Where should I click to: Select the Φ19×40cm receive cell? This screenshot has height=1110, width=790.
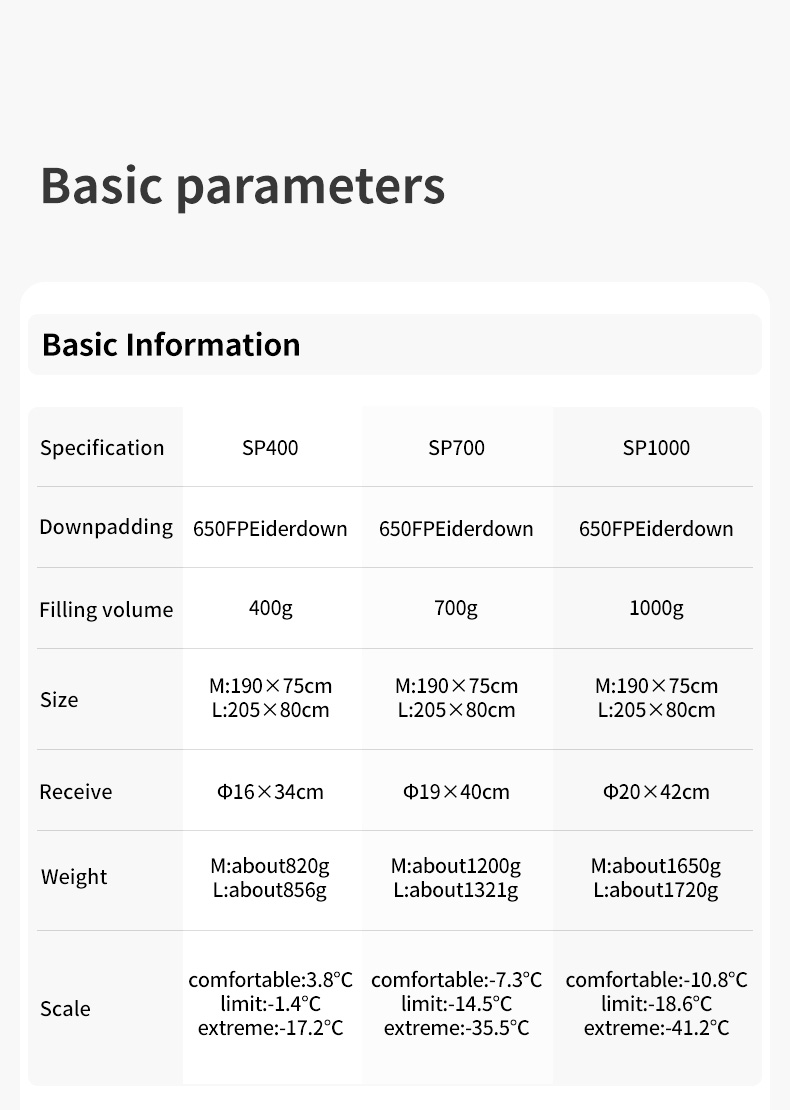click(x=456, y=792)
